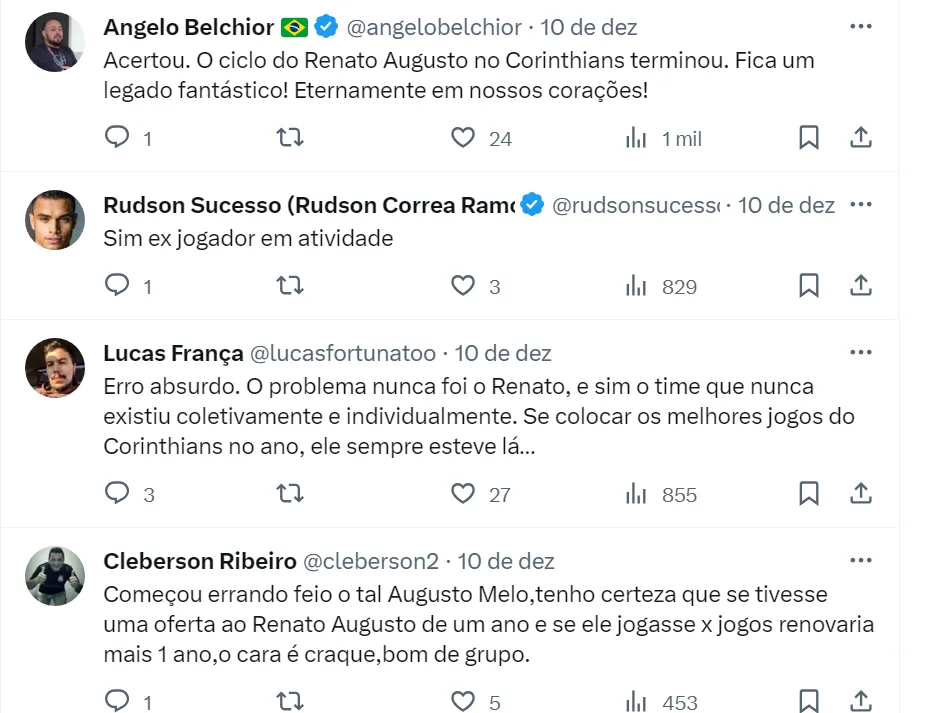Open more options on Lucas França's tweet
Viewport: 942px width, 713px height.
coord(861,353)
